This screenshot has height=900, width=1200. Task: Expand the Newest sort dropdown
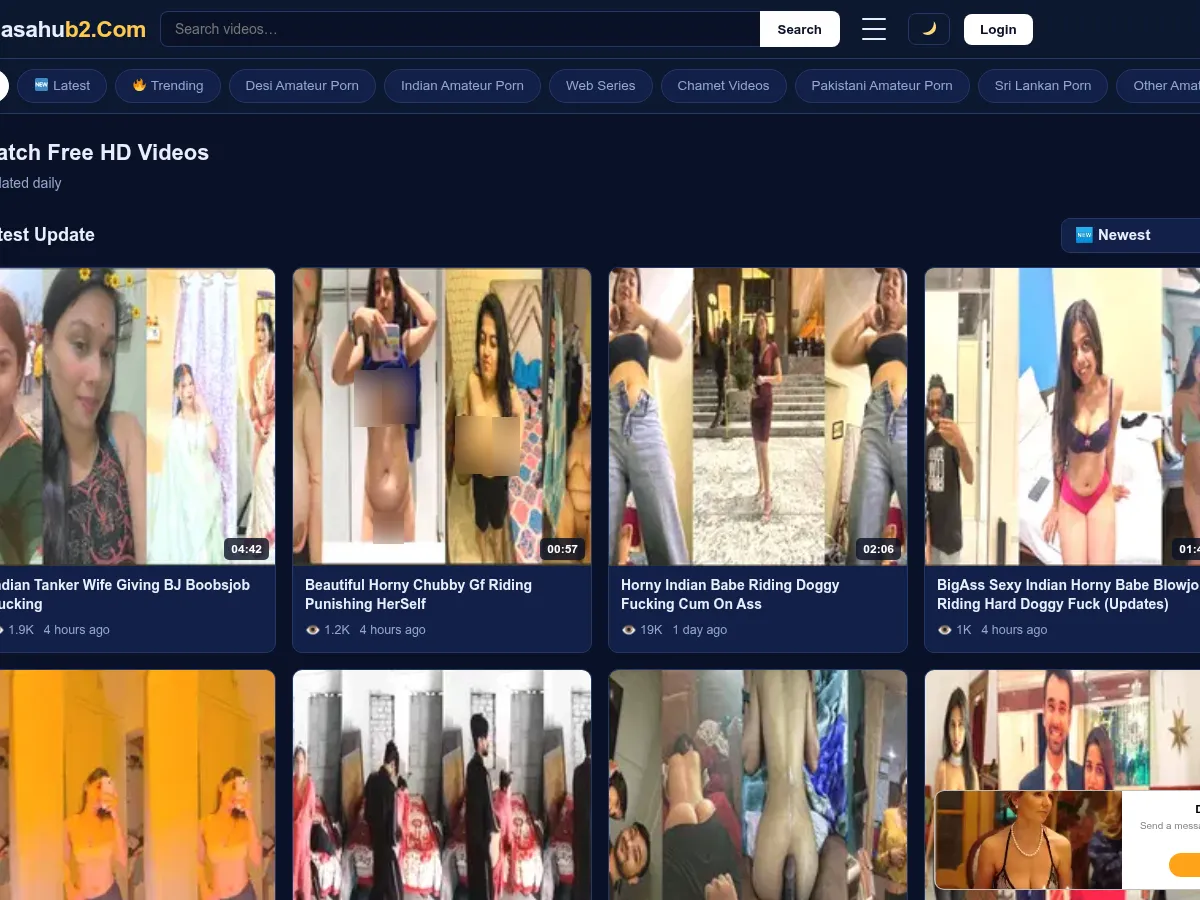tap(1130, 235)
